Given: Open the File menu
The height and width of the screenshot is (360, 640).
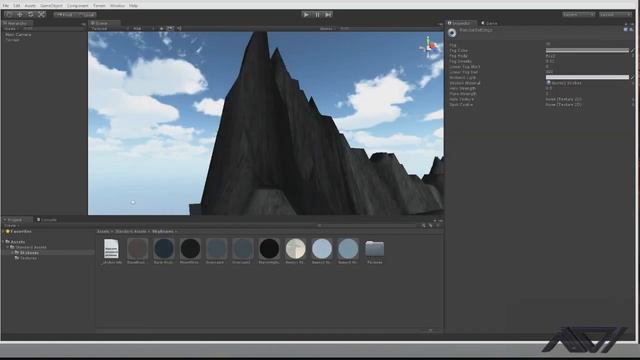Looking at the screenshot, I should click(x=5, y=6).
